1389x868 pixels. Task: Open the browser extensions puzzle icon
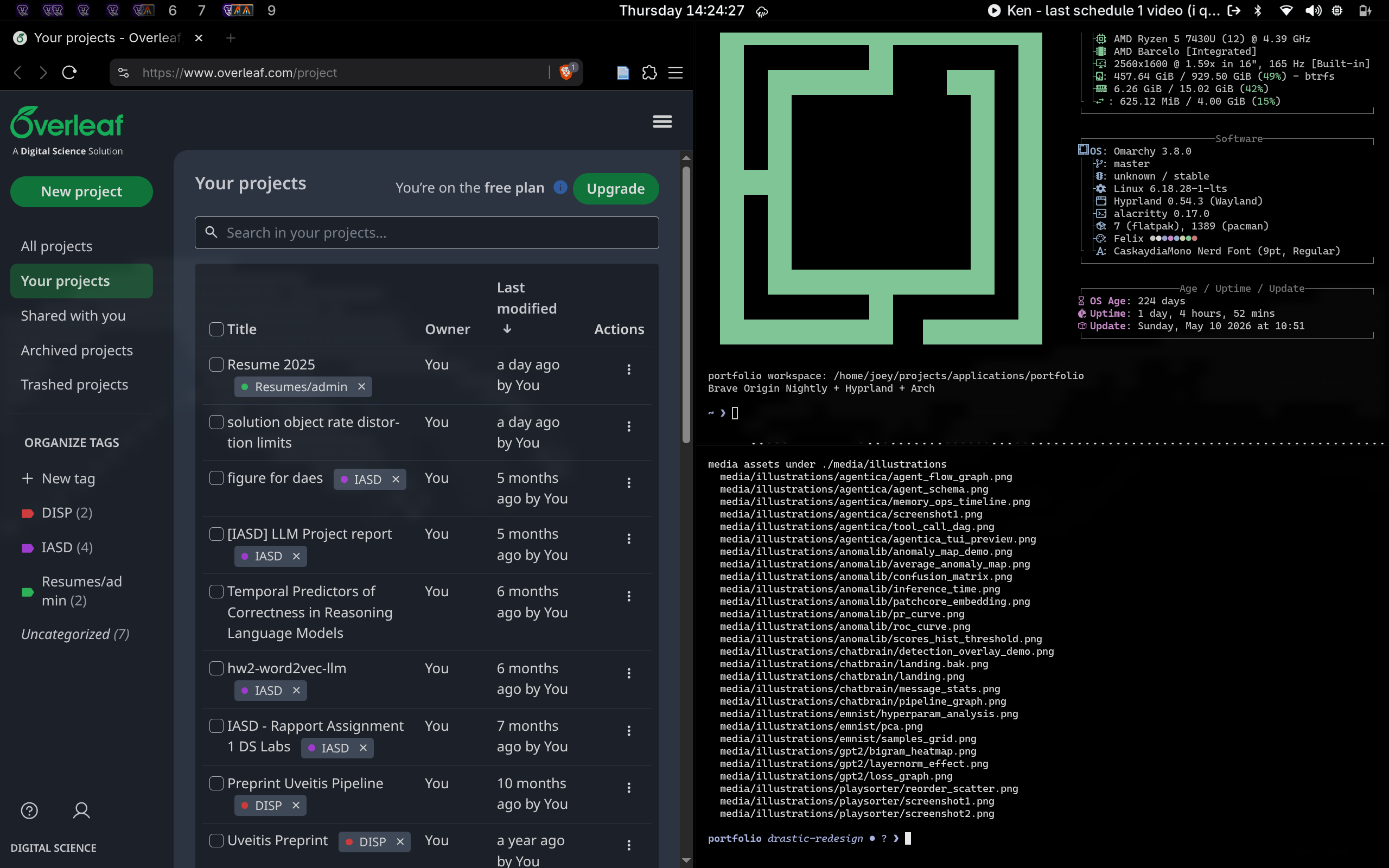[649, 72]
